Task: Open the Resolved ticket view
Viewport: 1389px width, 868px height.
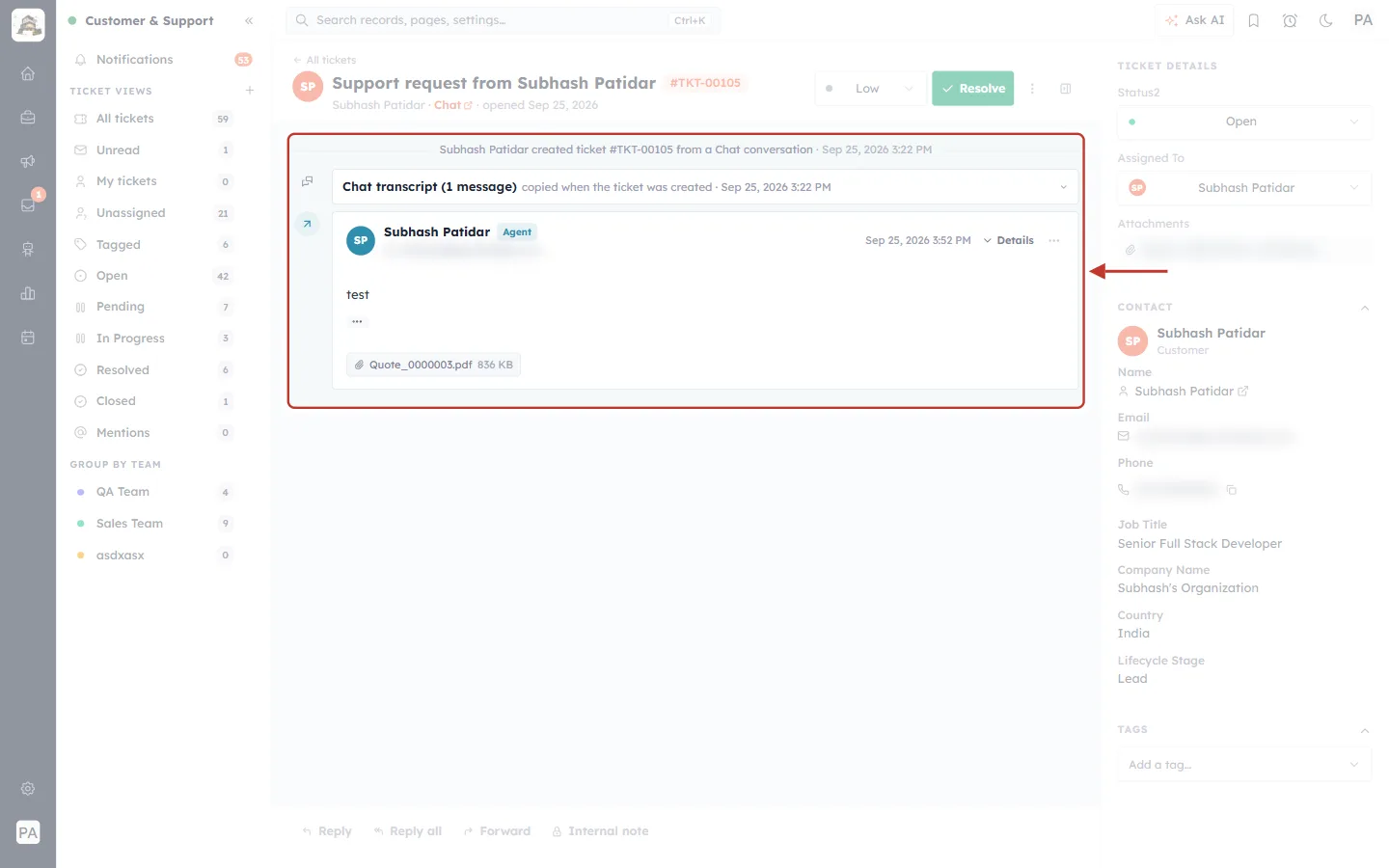Action: pos(152,370)
